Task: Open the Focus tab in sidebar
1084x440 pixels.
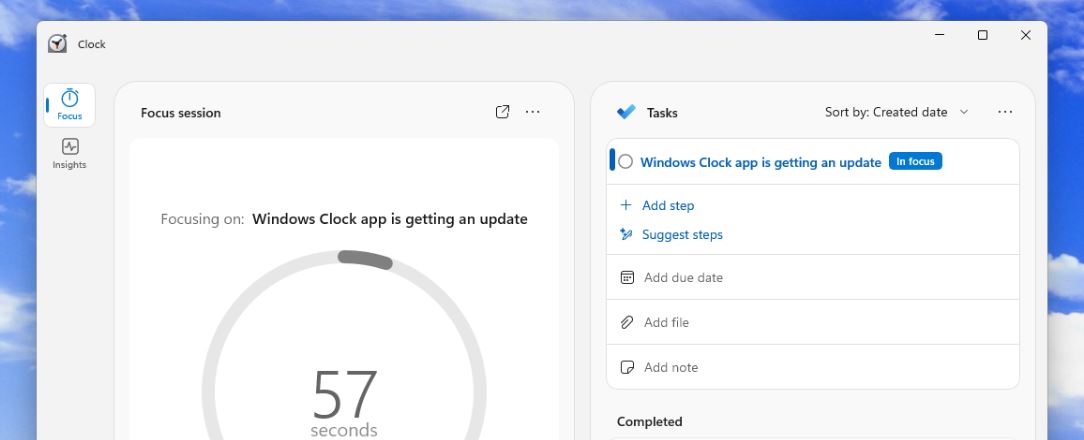Action: [69, 105]
